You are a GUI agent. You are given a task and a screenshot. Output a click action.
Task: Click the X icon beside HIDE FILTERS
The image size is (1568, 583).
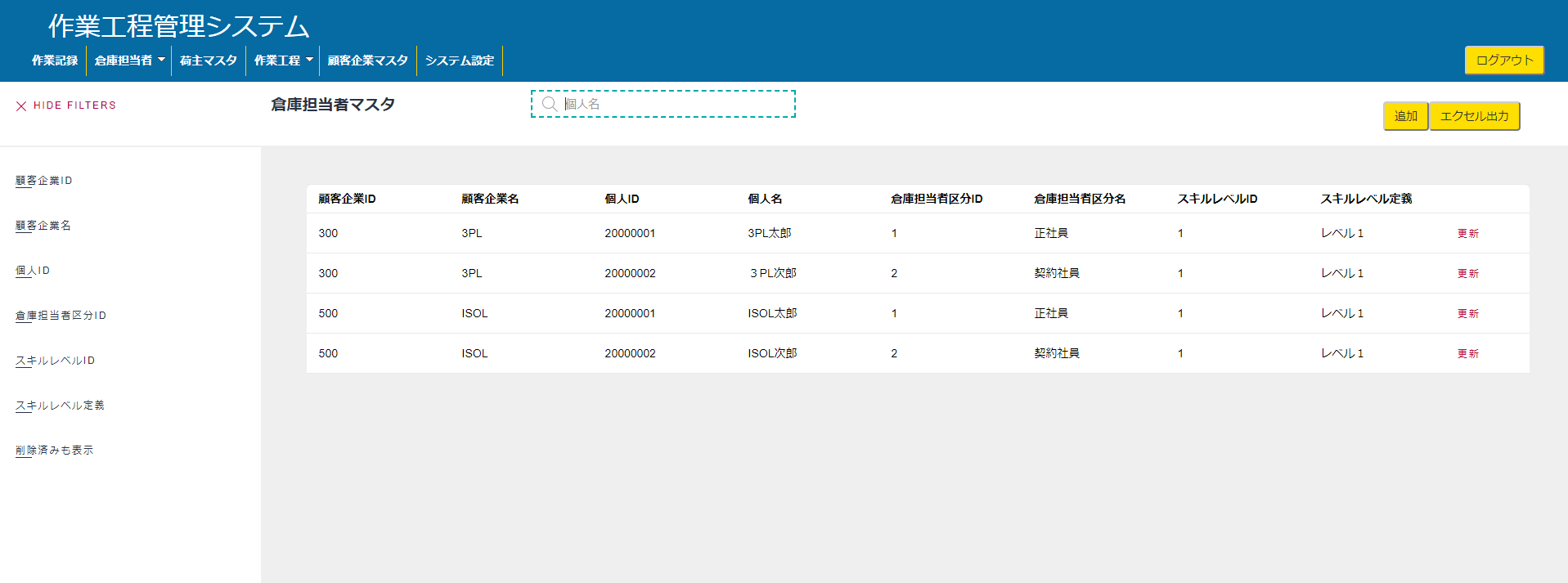(21, 105)
